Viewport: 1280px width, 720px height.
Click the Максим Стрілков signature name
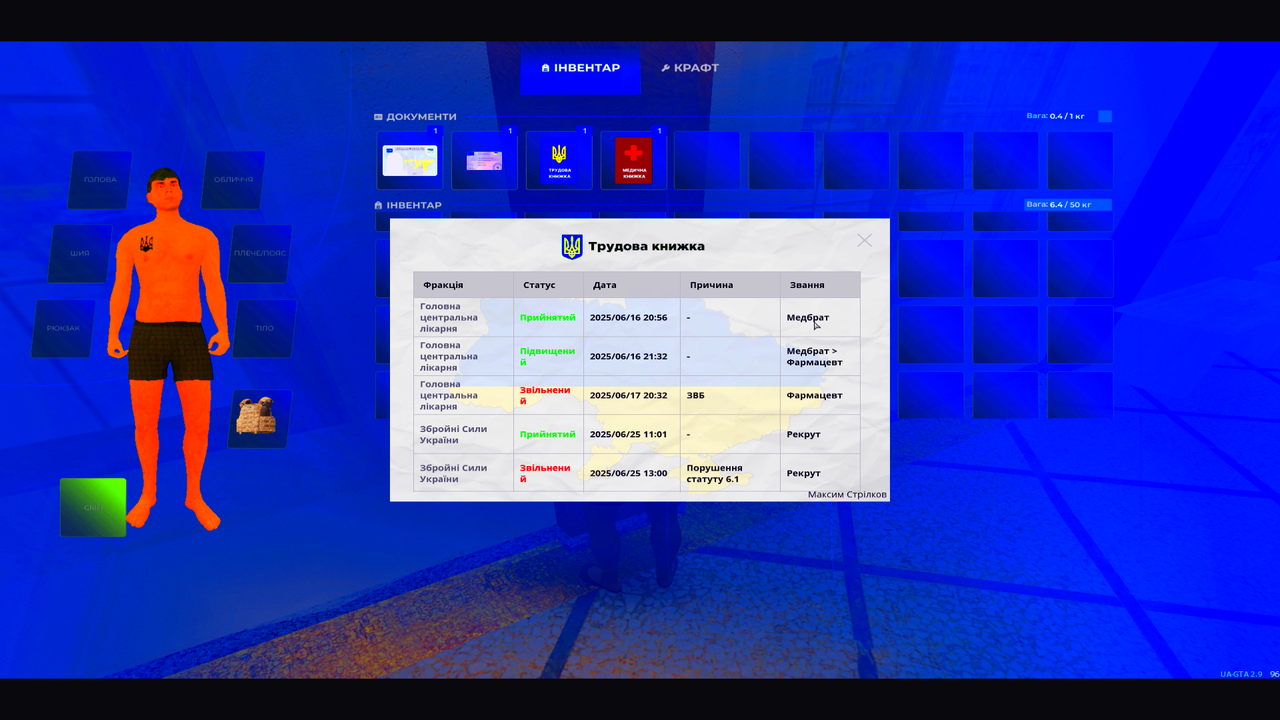click(847, 494)
